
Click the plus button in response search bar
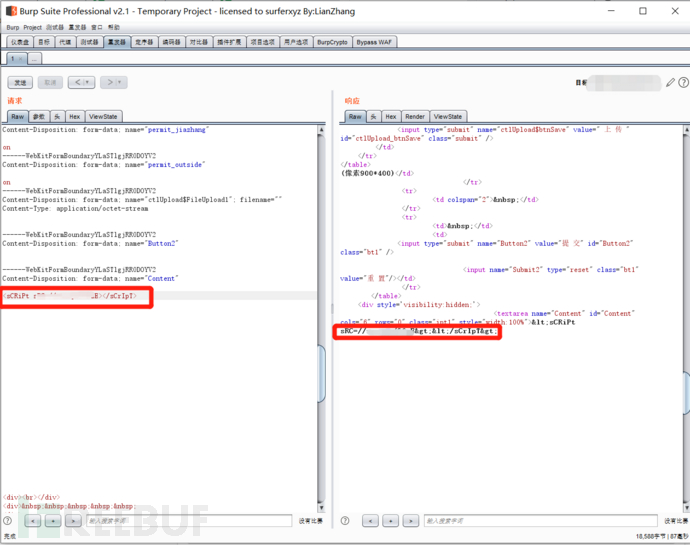(390, 521)
